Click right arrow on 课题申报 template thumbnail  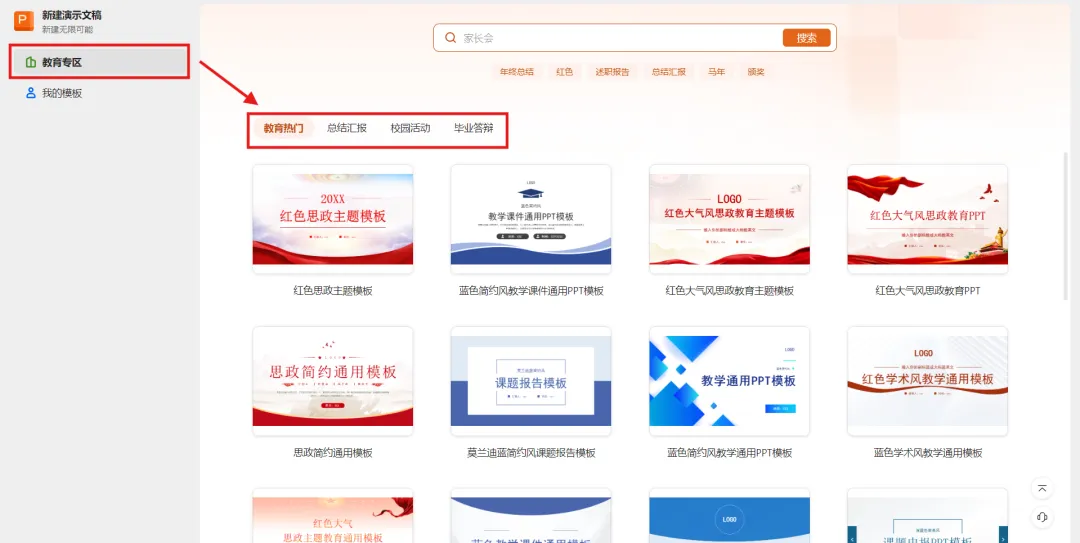coord(1003,535)
